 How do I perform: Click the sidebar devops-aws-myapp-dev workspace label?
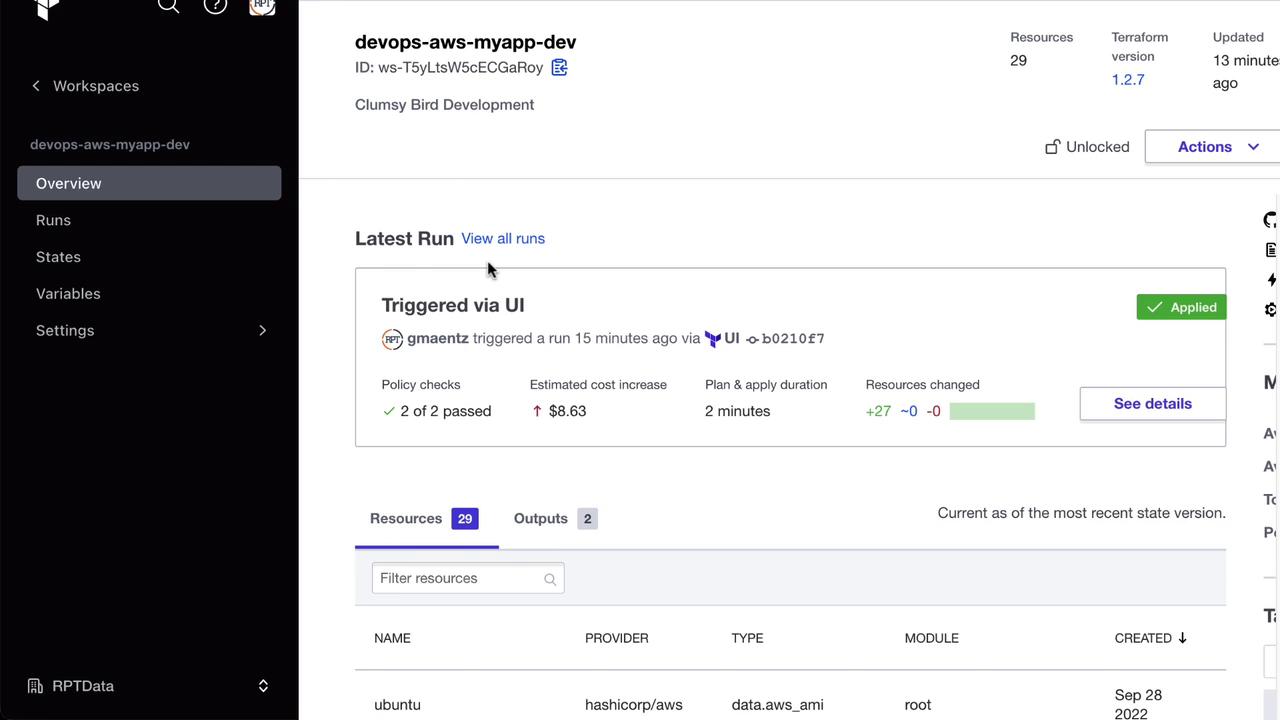click(110, 144)
